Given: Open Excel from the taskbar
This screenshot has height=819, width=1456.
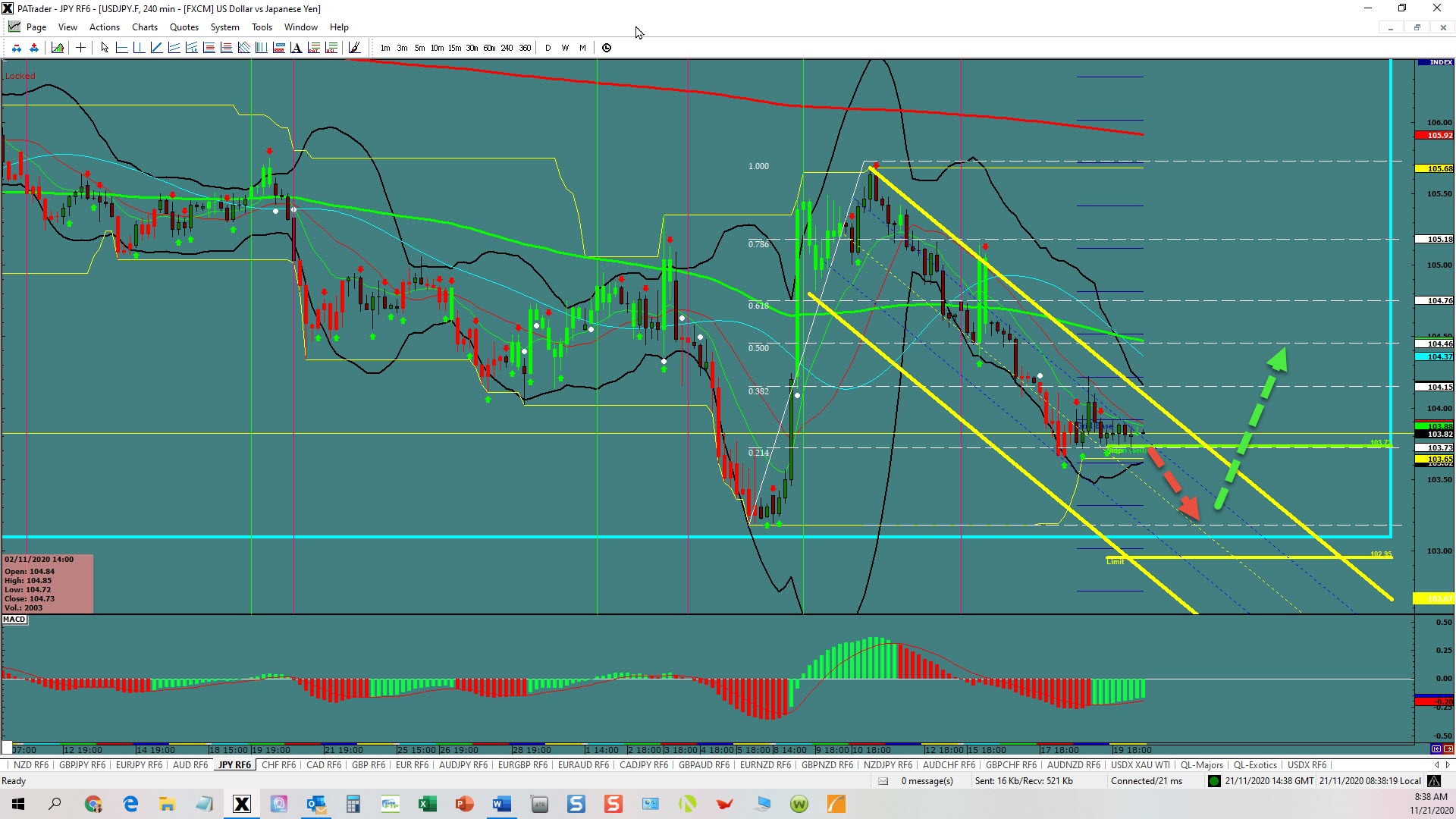Looking at the screenshot, I should pyautogui.click(x=427, y=804).
